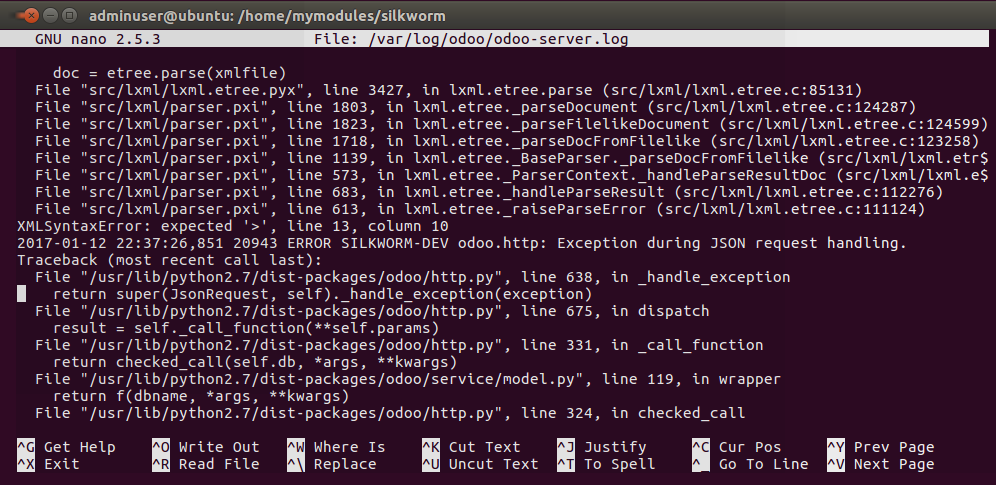Click the line 1803 _parseDocument traceback row
This screenshot has width=996, height=485.
475,107
